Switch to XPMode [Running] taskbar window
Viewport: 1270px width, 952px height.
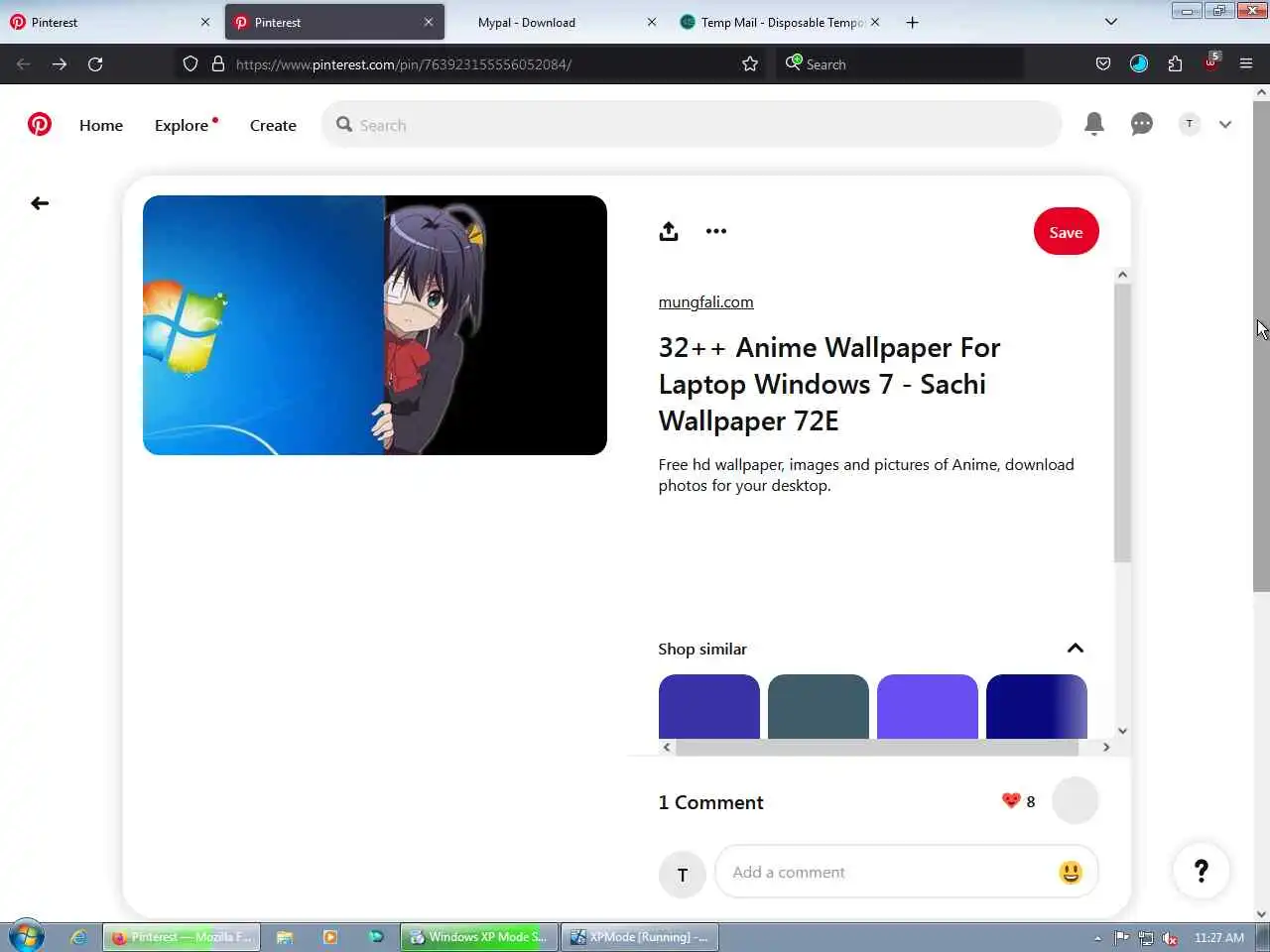click(640, 937)
